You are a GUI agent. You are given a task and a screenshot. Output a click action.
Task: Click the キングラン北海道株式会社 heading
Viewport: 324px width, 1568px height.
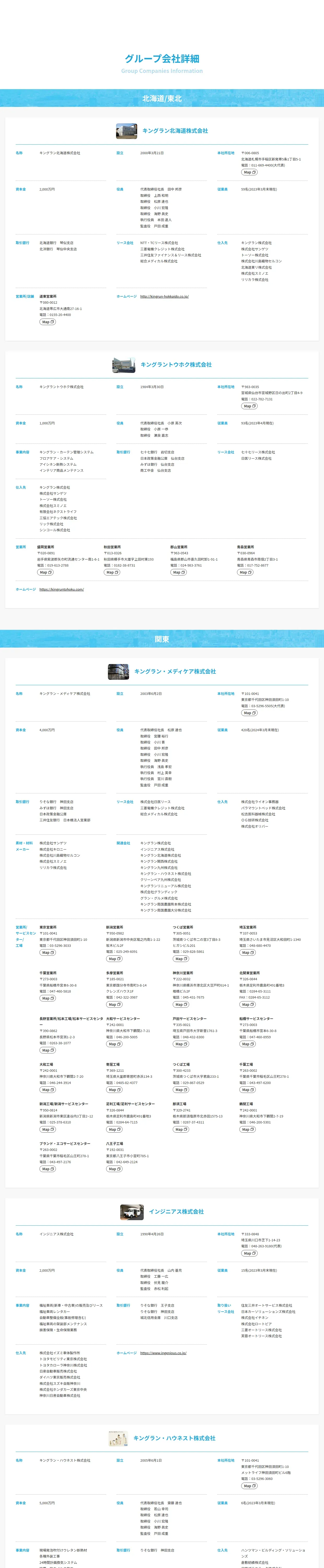(175, 131)
